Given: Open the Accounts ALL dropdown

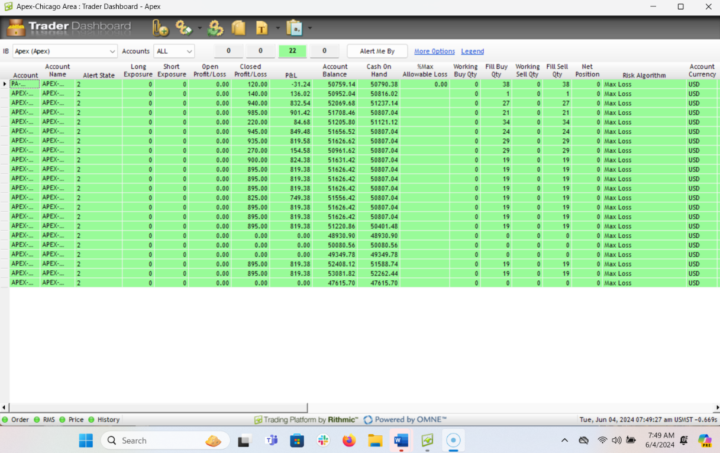Looking at the screenshot, I should tap(174, 51).
